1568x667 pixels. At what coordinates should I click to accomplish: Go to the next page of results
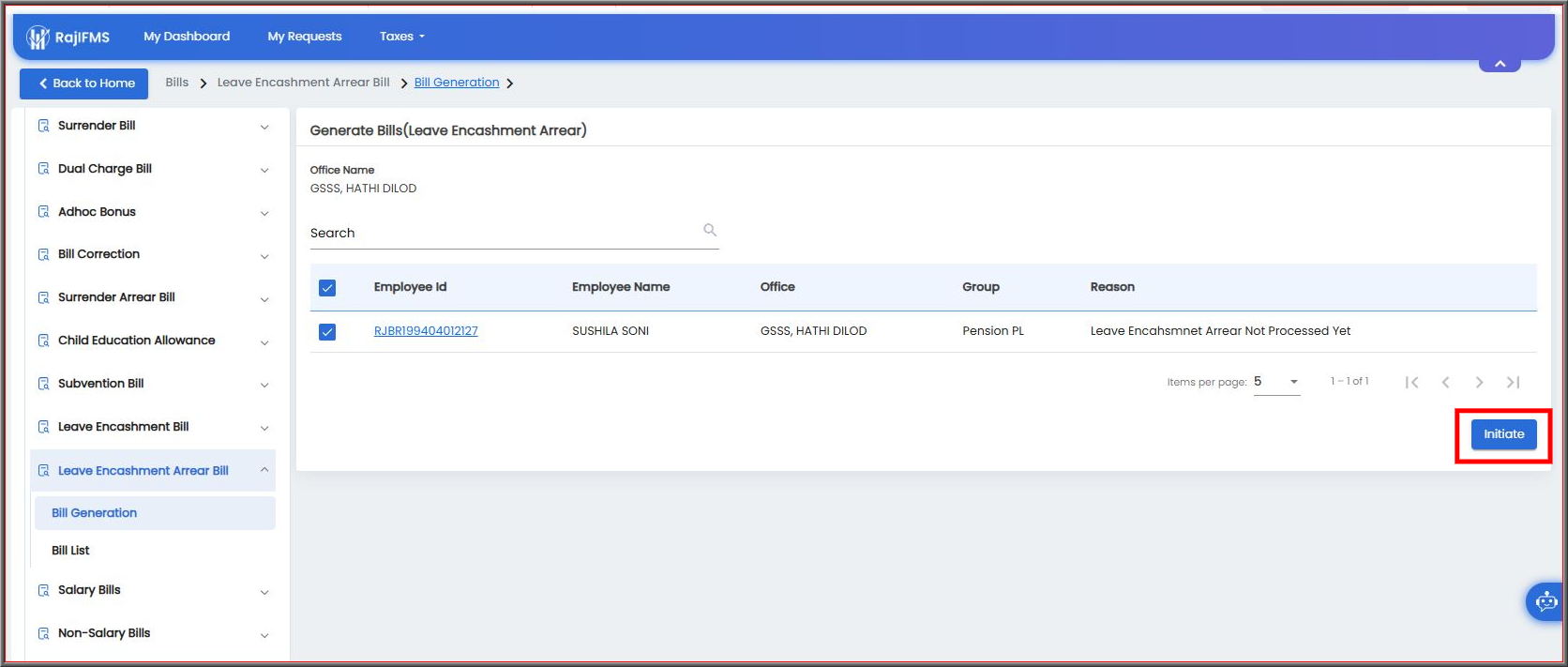click(1479, 382)
